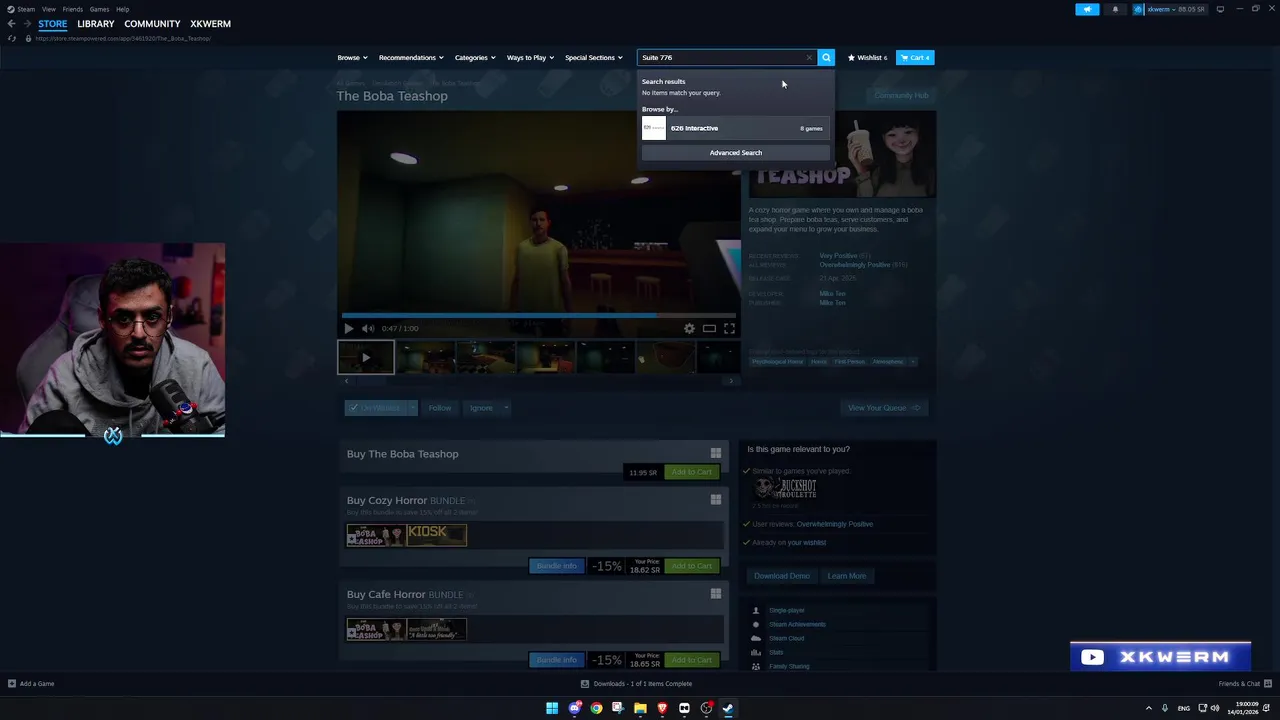The height and width of the screenshot is (720, 1280).
Task: Seek on the video progress bar
Action: 538,315
